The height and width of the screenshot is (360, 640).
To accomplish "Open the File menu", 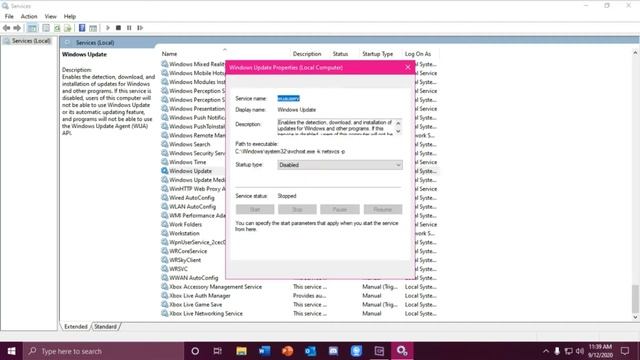I will 9,16.
